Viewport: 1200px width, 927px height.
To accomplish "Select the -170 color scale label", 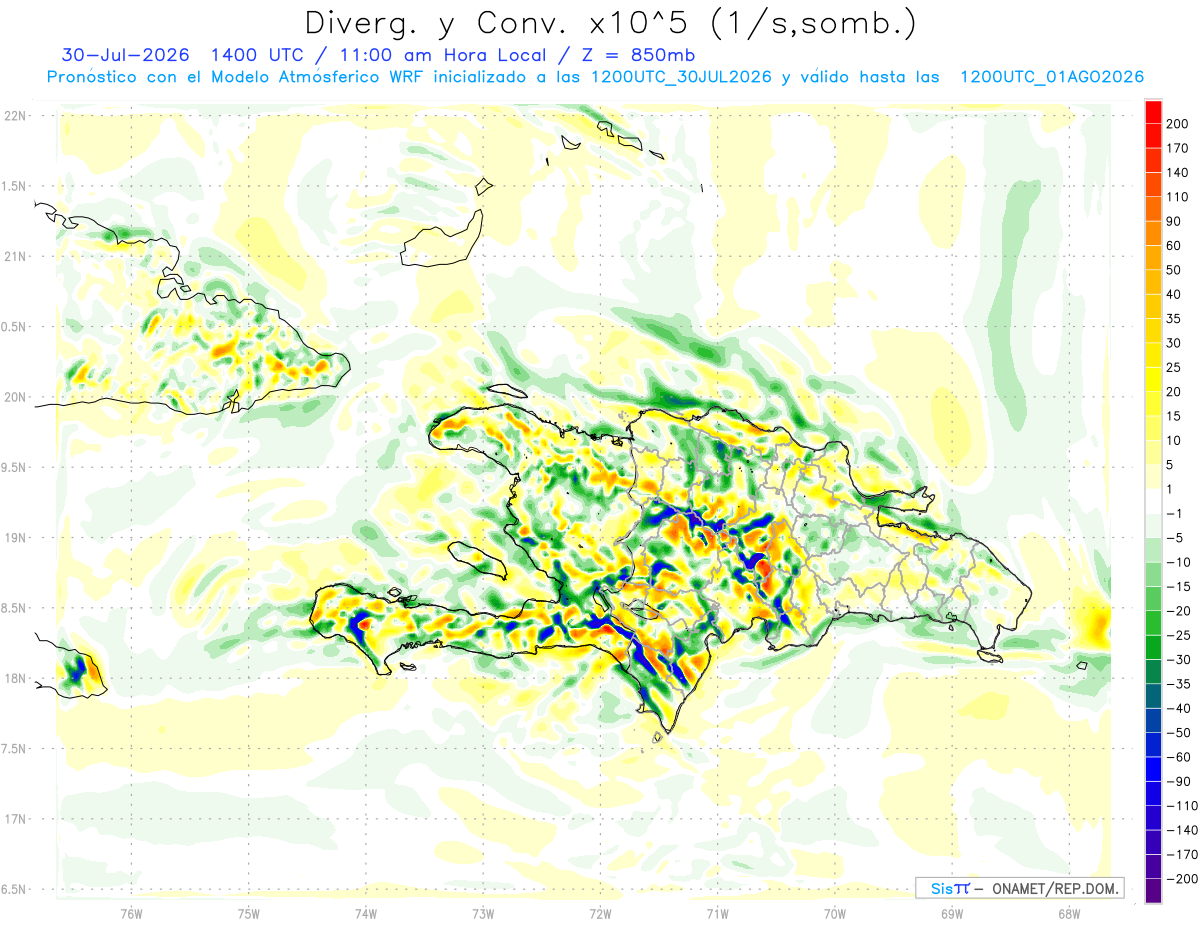I will [1181, 855].
